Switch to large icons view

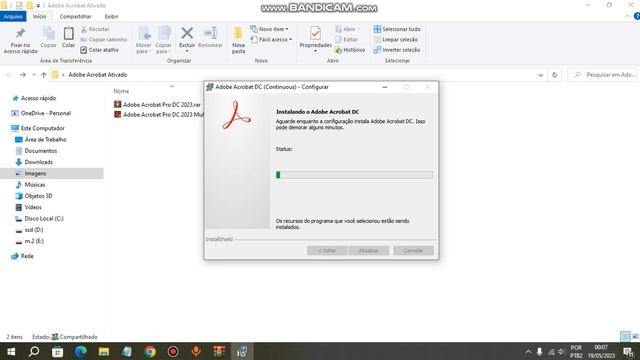point(635,336)
